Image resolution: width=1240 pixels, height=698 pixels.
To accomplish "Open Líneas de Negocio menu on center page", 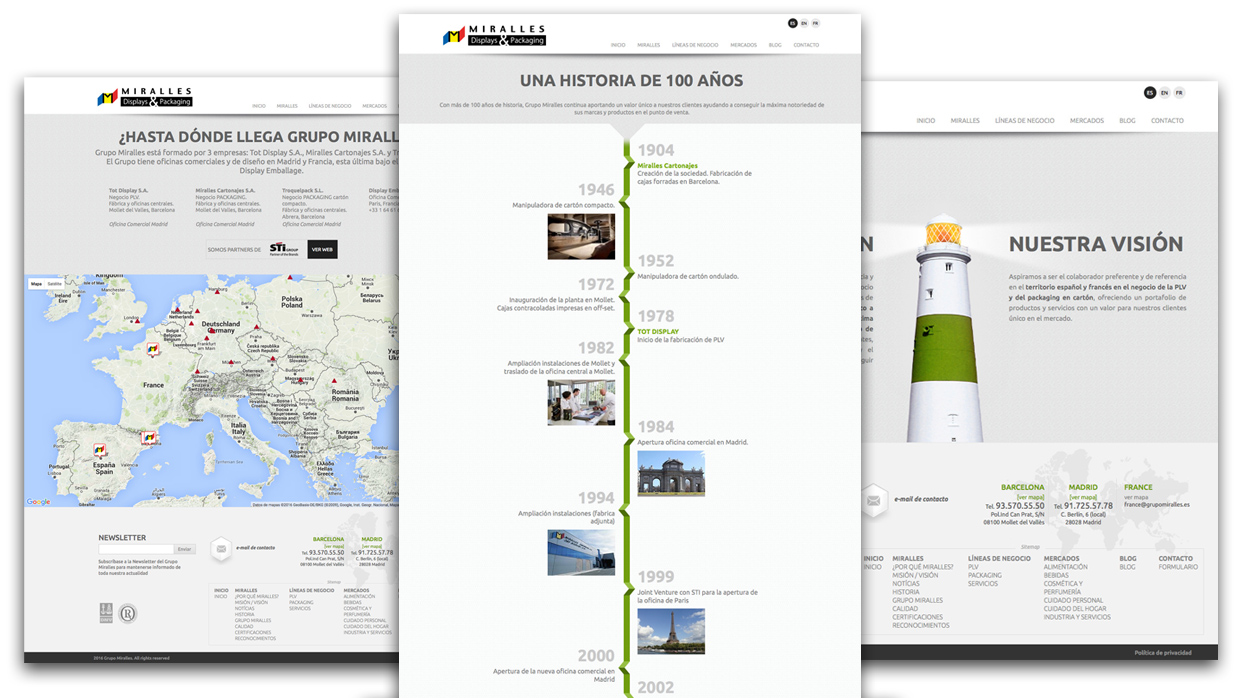I will click(x=695, y=45).
